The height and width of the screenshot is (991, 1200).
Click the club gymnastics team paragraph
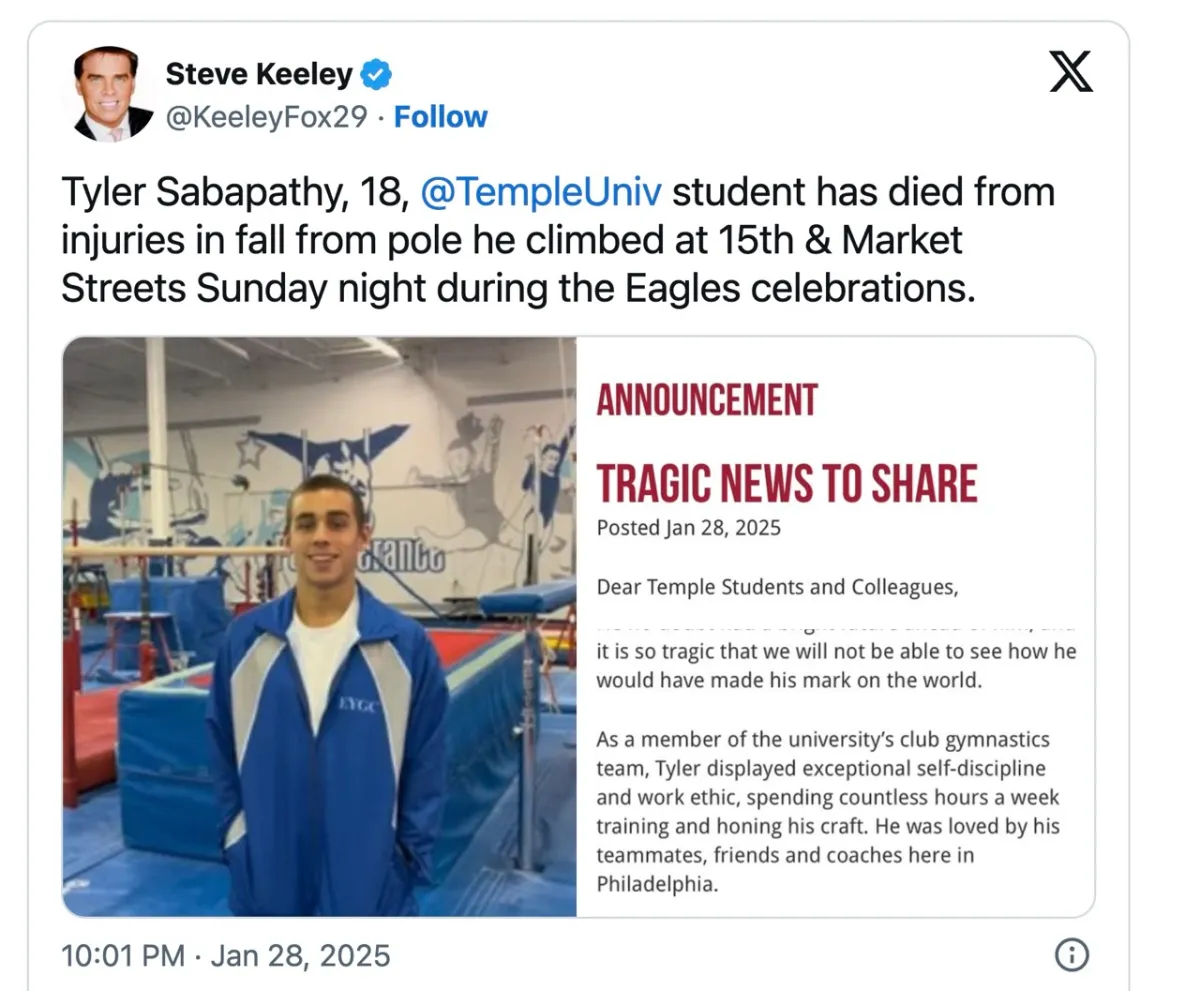click(x=828, y=812)
